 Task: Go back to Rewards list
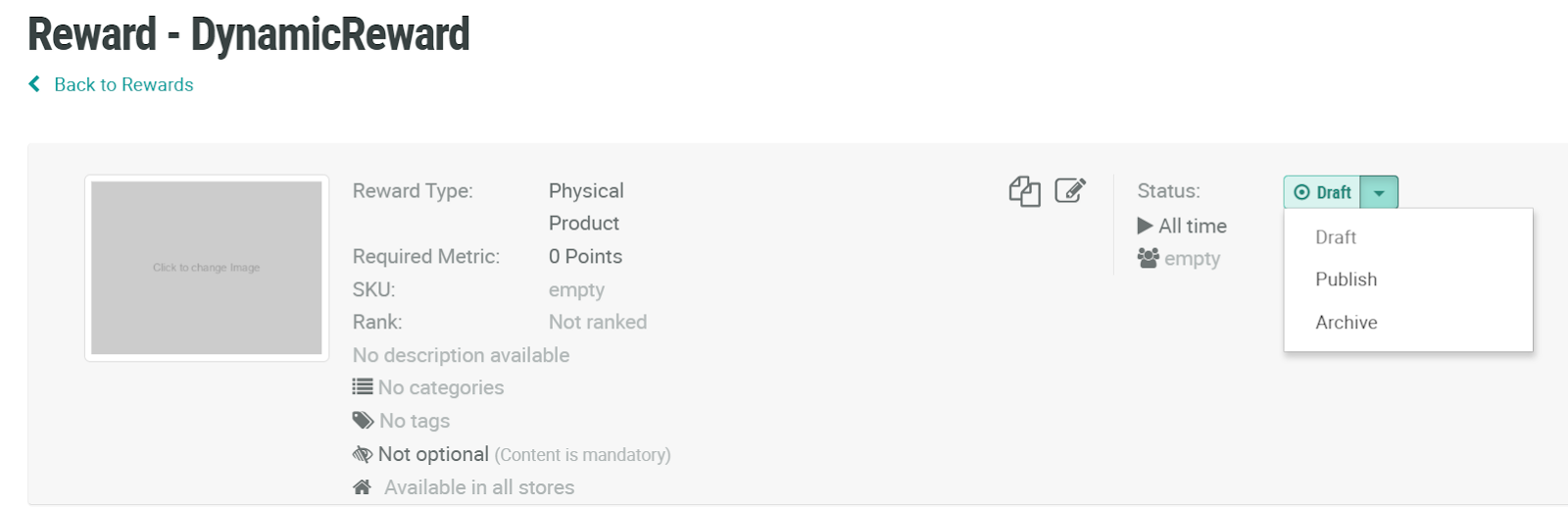tap(123, 84)
